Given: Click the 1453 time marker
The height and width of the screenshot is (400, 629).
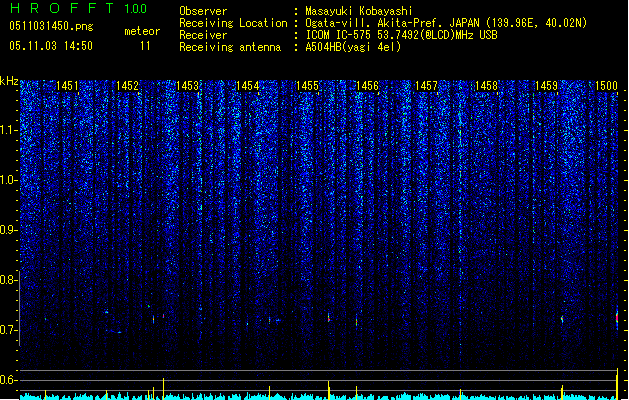Looking at the screenshot, I should coord(187,85).
